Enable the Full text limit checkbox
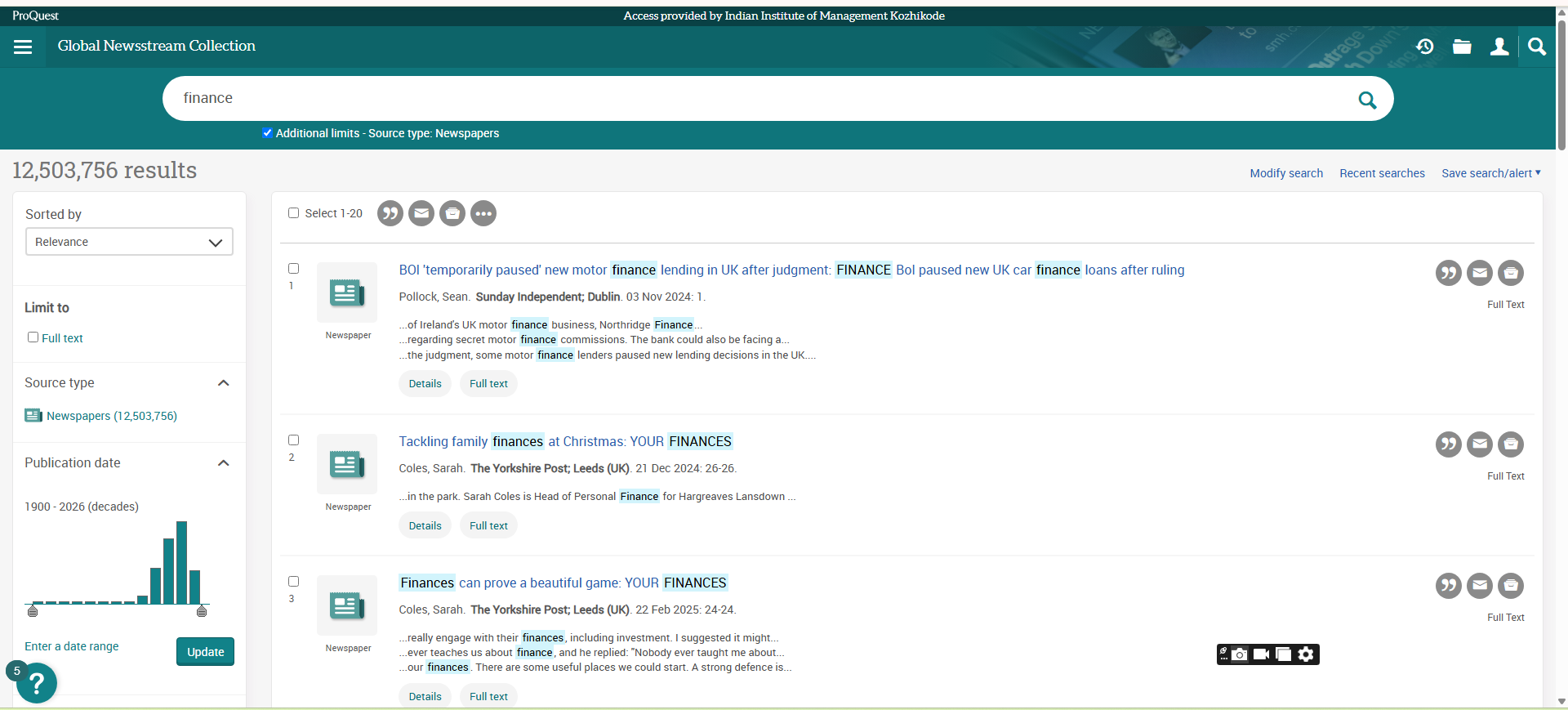 coord(33,337)
